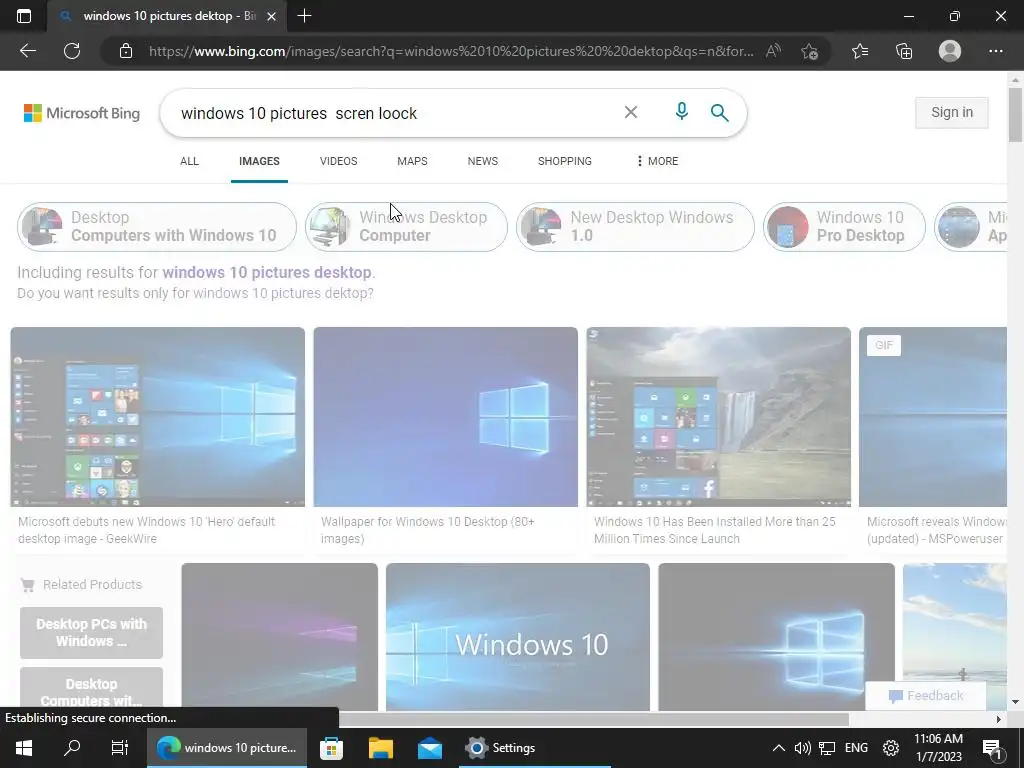The image size is (1024, 768).
Task: Switch to the NEWS tab
Action: click(x=483, y=161)
